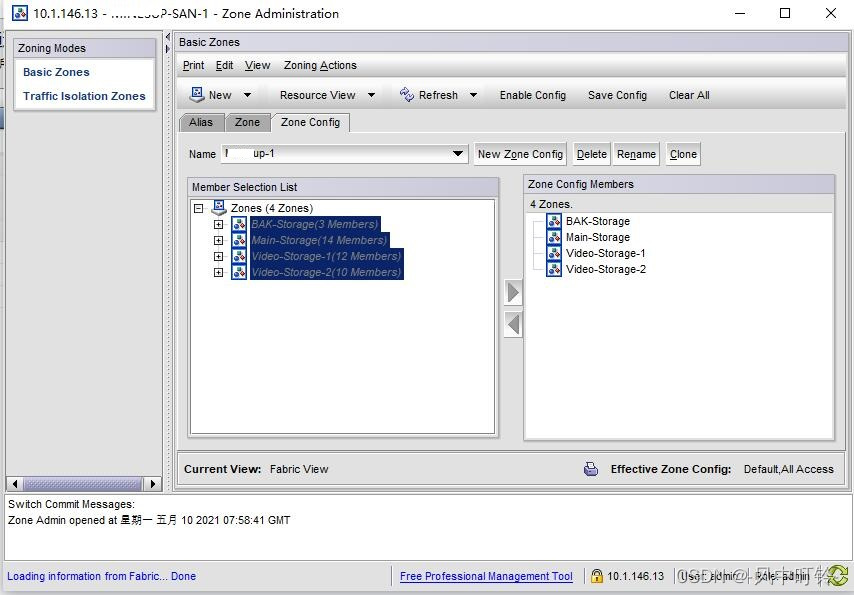The image size is (854, 595).
Task: Click the Fabric View current view text
Action: point(299,469)
